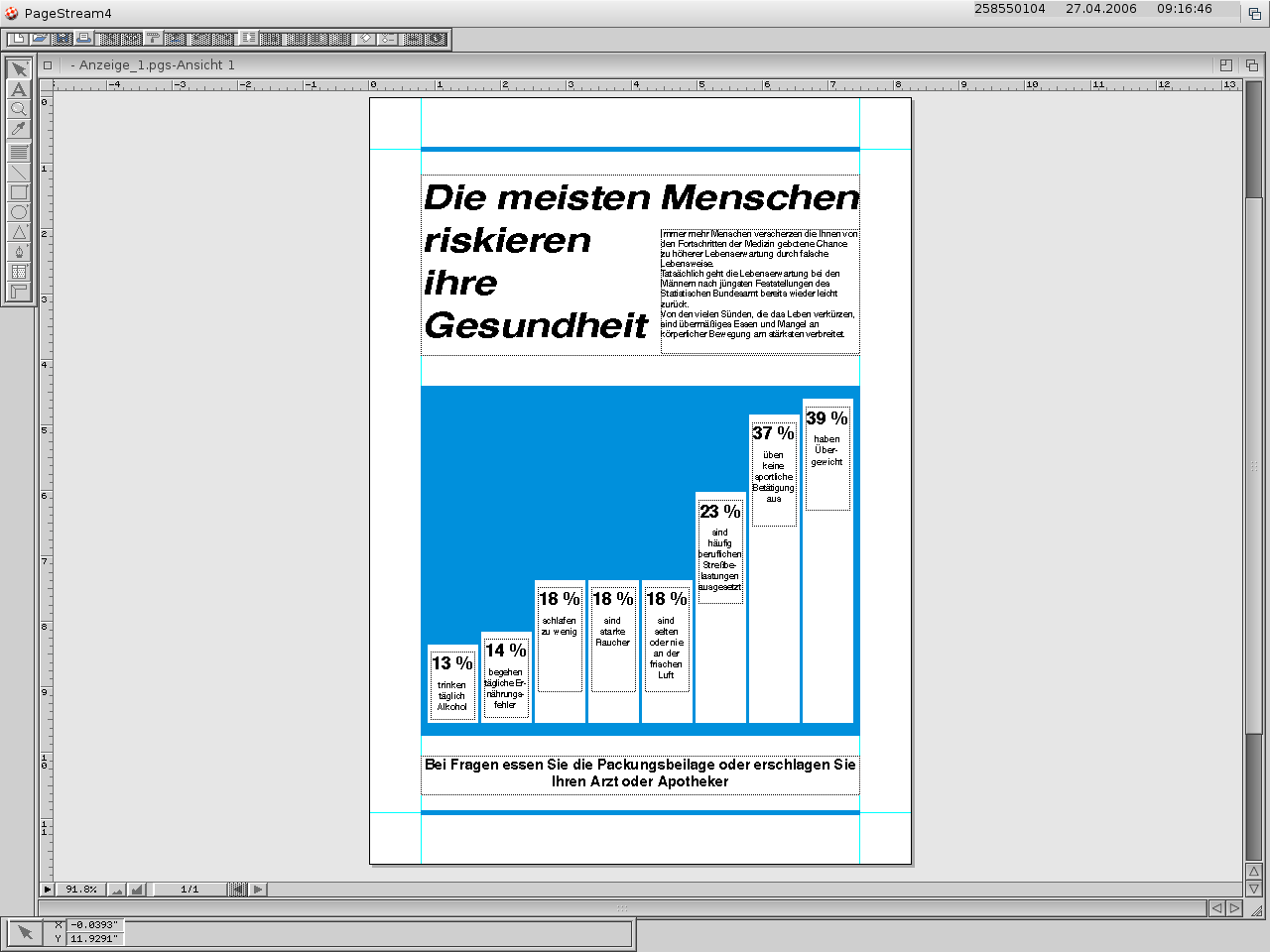This screenshot has width=1270, height=952.
Task: Click the headline text Die meisten Menschen
Action: tap(641, 197)
